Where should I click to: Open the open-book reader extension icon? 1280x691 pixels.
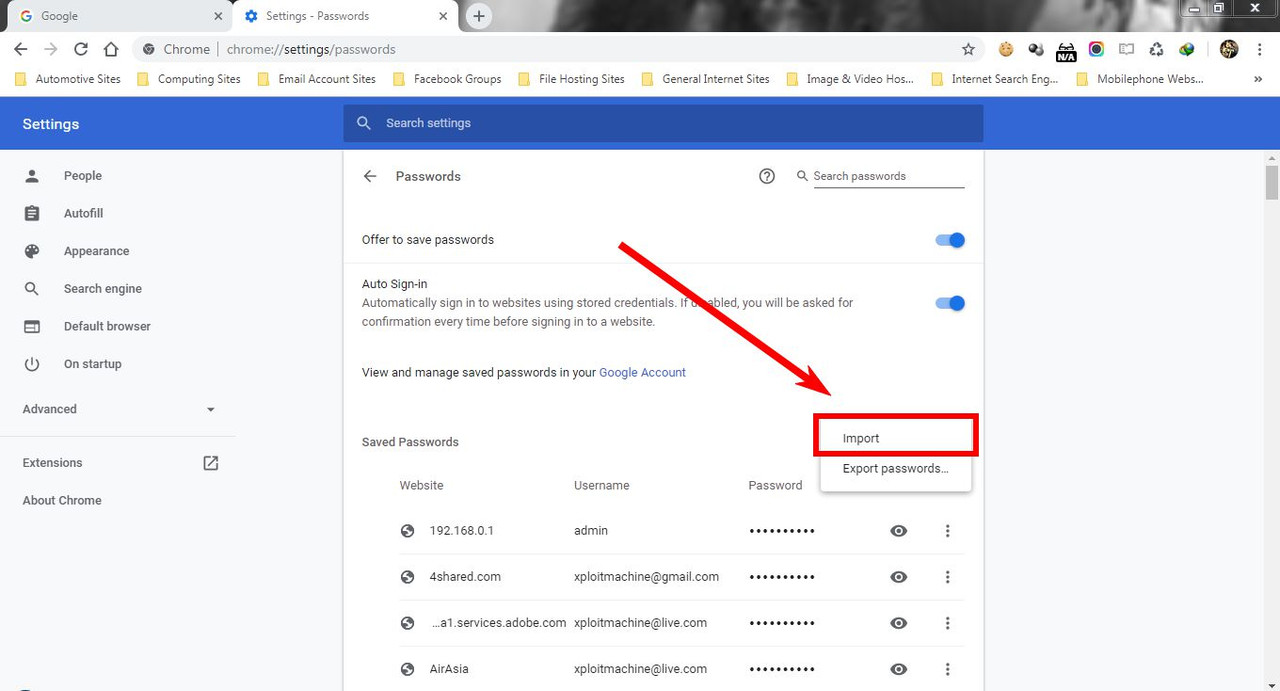pos(1126,49)
